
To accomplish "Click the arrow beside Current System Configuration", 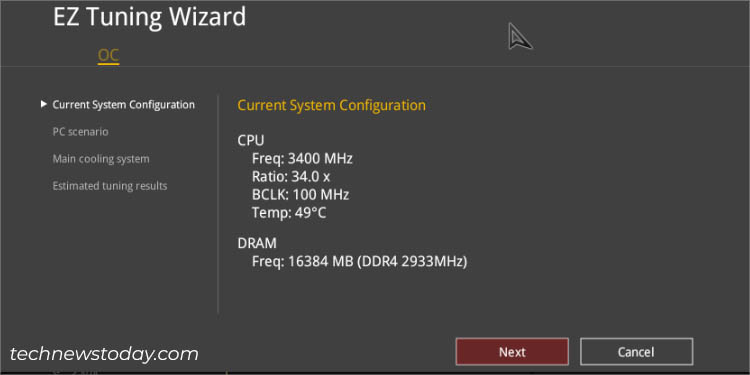I will 44,104.
